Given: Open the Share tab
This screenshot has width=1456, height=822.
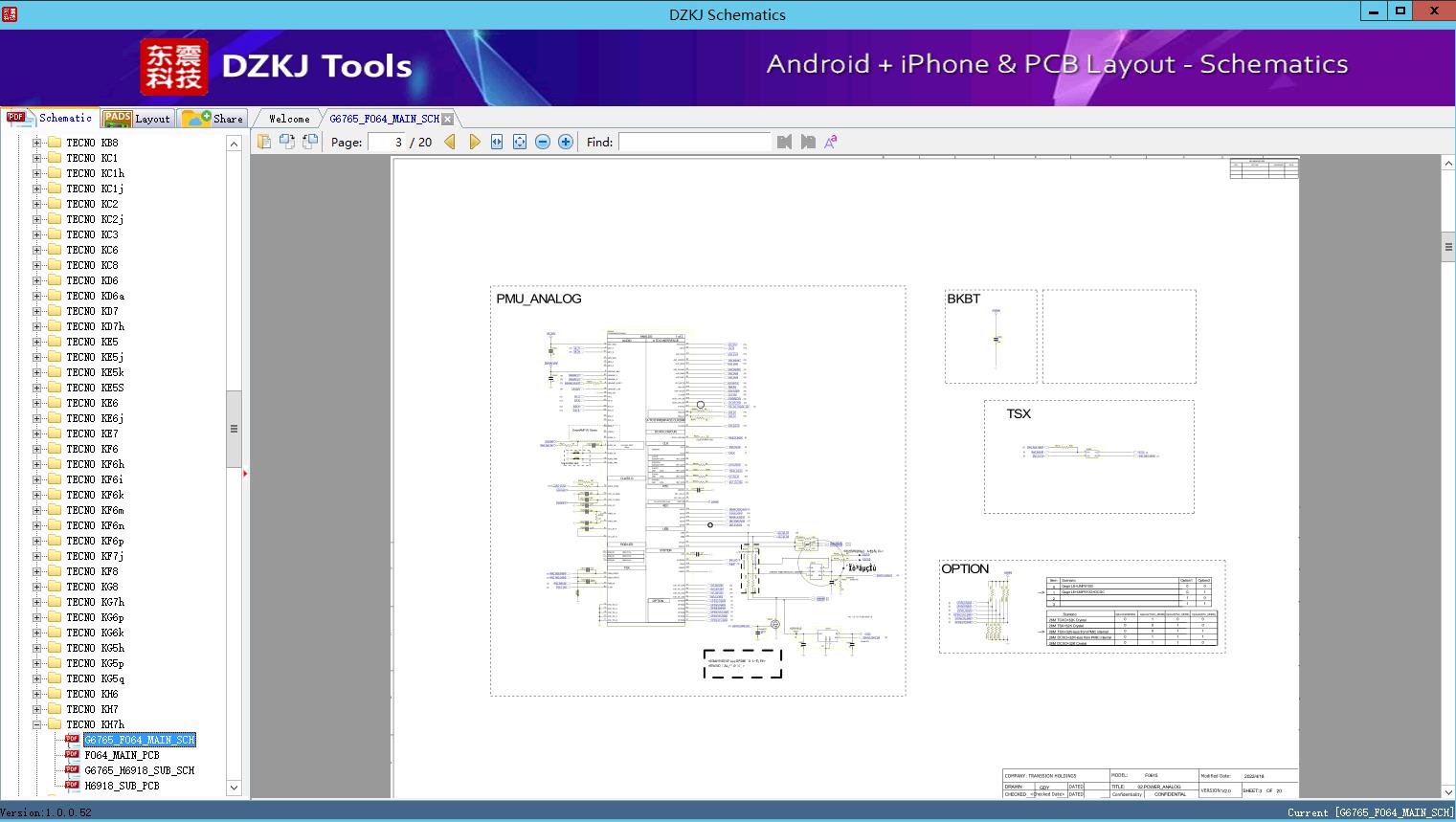Looking at the screenshot, I should [x=213, y=119].
